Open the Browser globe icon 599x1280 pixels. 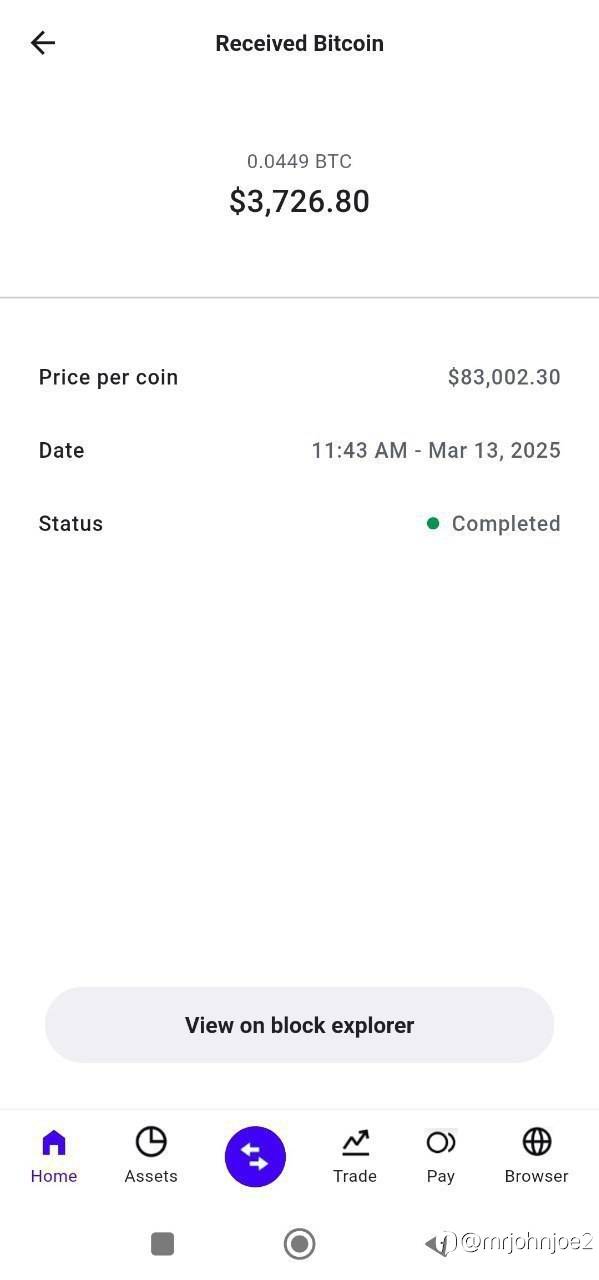point(537,1141)
